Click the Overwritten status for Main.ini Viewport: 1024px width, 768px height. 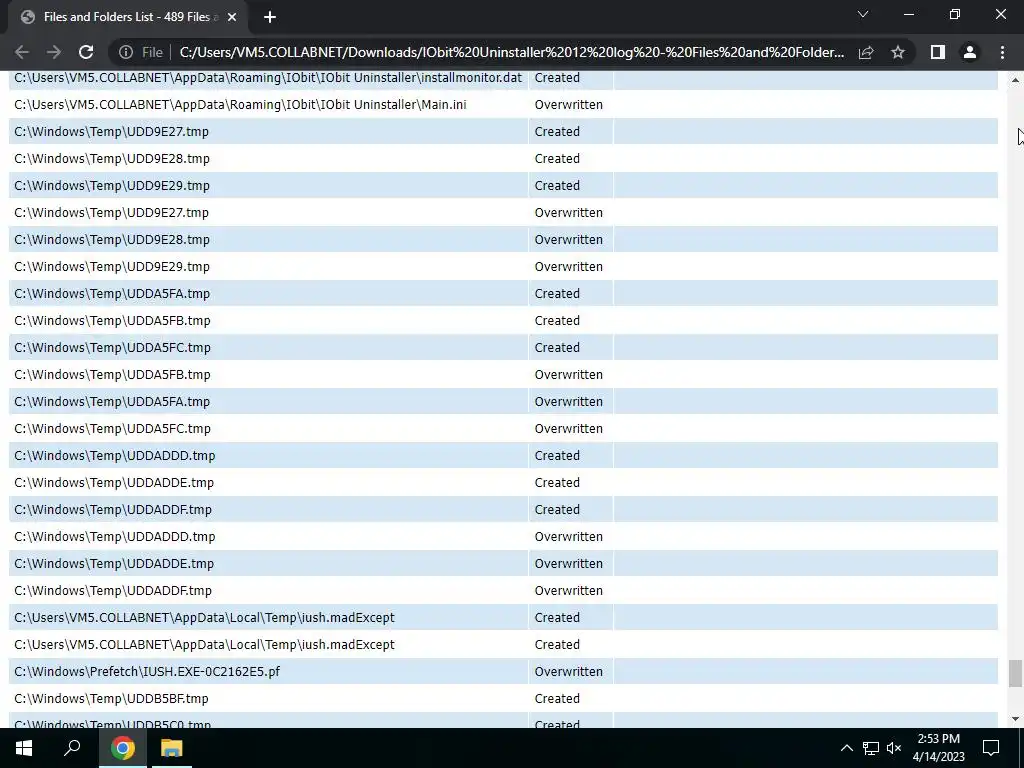click(569, 104)
